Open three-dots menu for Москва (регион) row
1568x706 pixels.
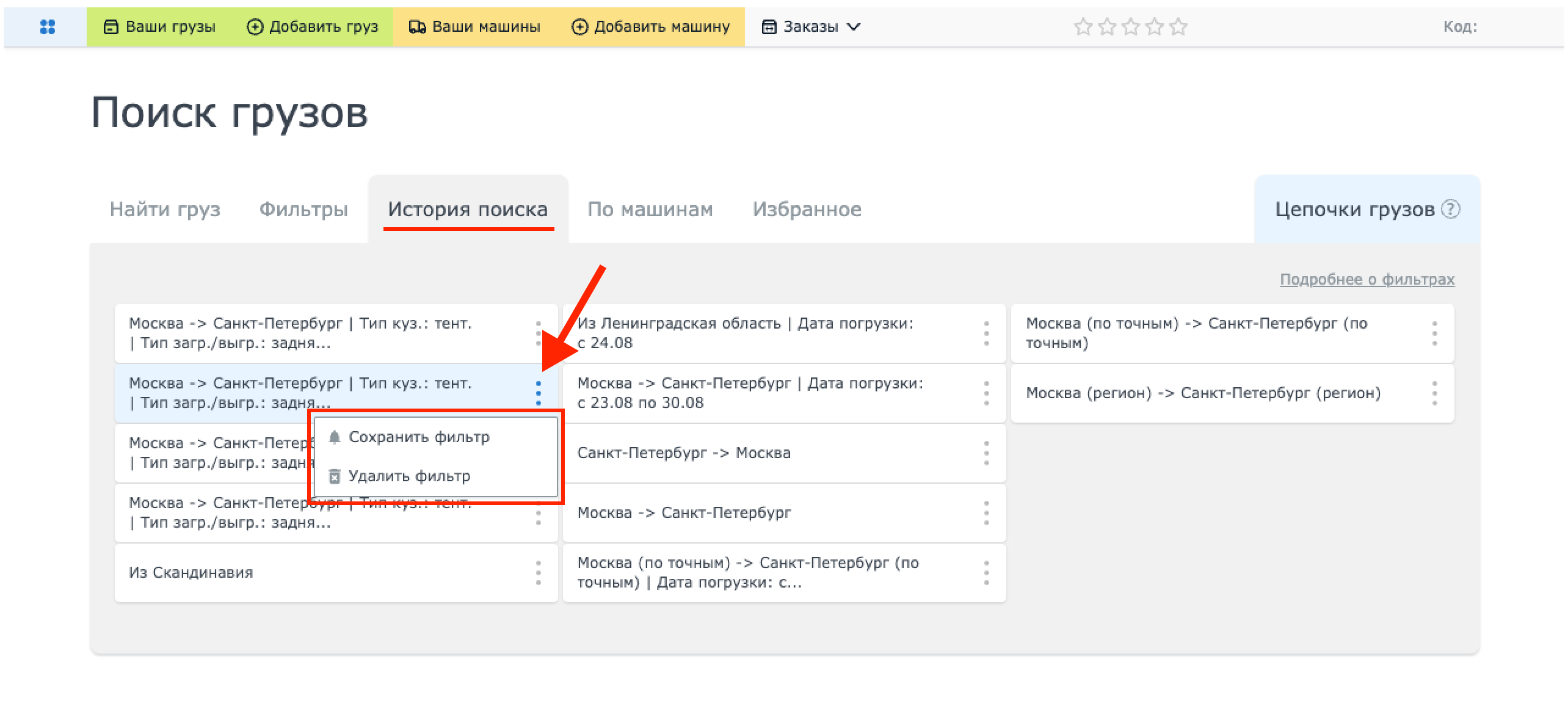pyautogui.click(x=1434, y=393)
